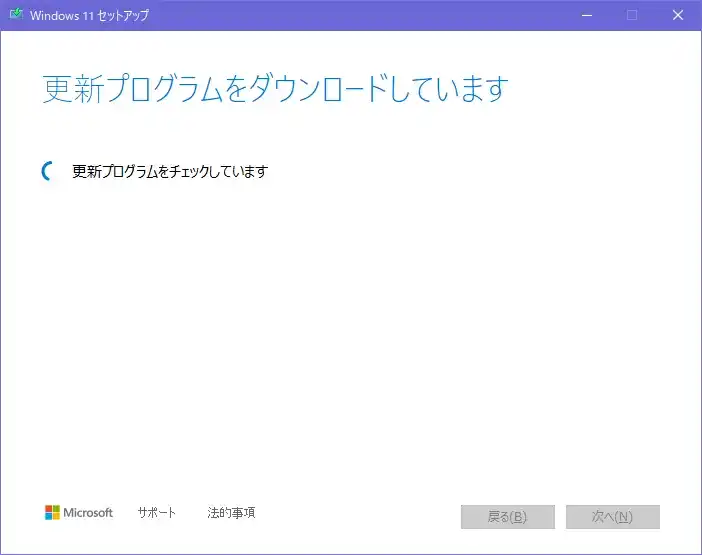
Task: Click the yellow square of Microsoft logo
Action: point(57,517)
